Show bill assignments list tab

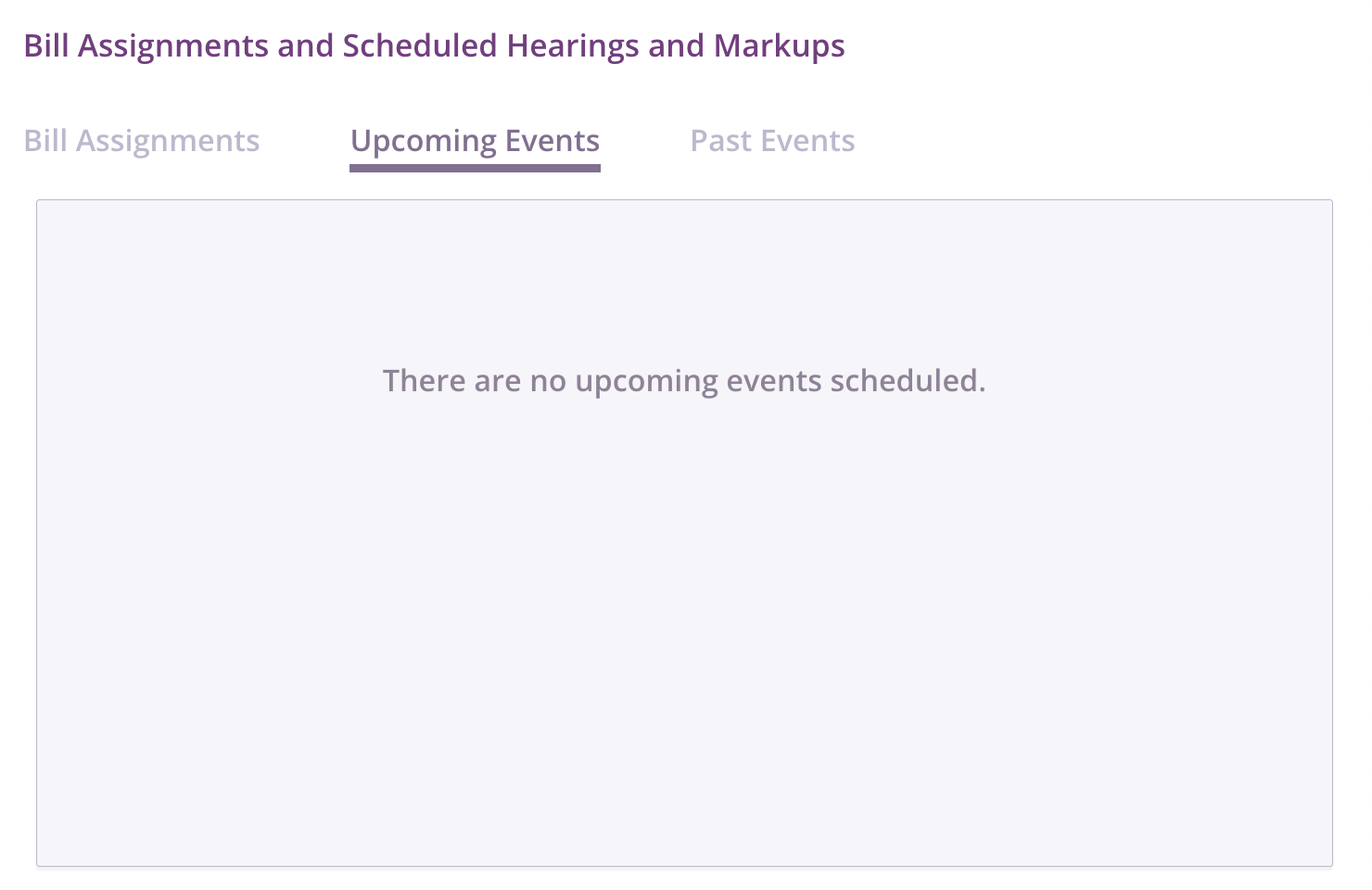click(x=141, y=141)
